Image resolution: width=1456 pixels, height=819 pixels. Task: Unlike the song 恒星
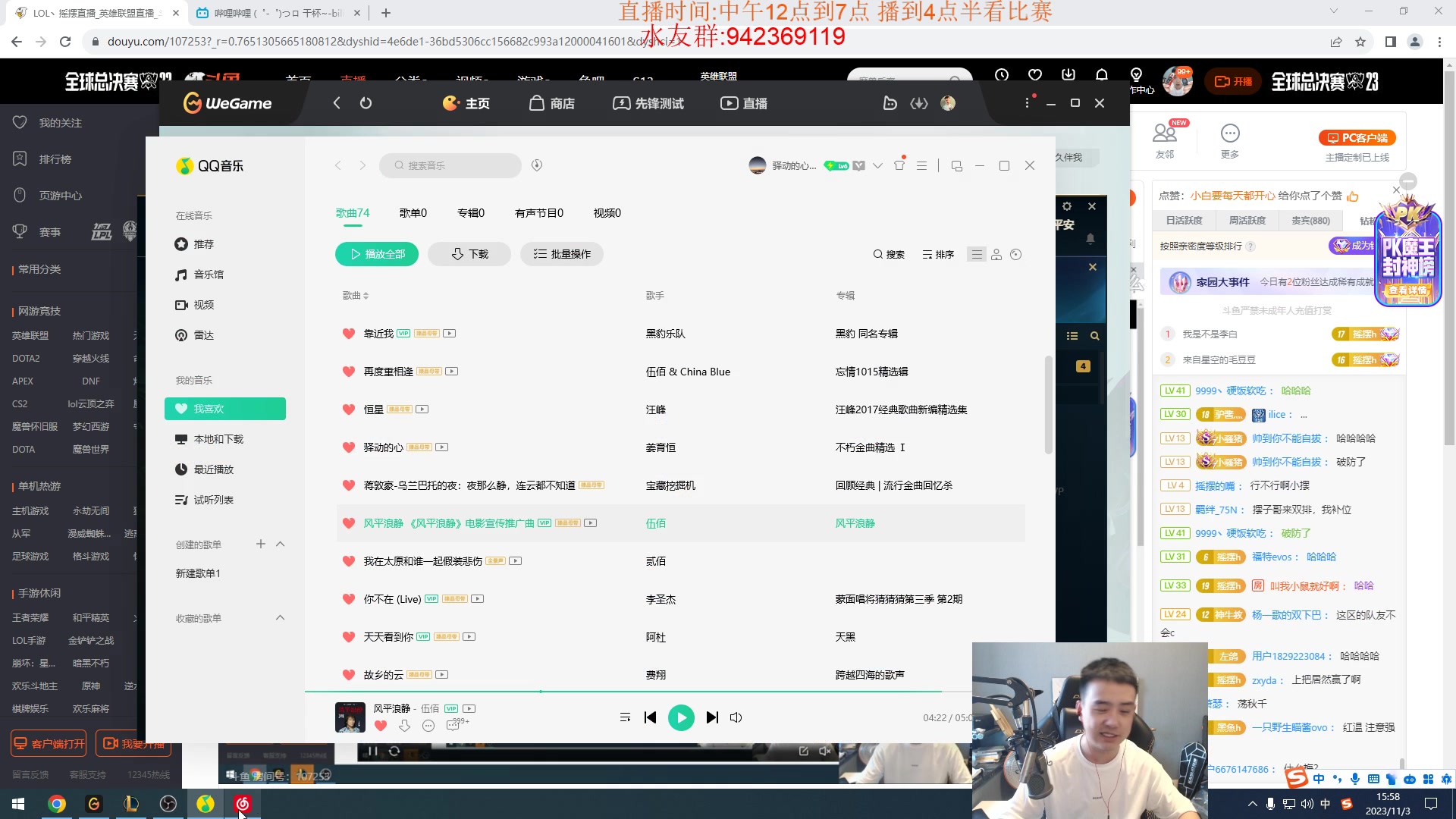(x=349, y=409)
